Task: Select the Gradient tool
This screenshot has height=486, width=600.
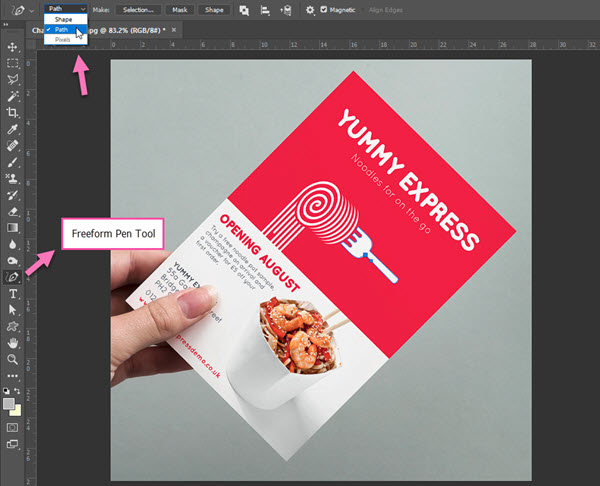Action: coord(12,228)
